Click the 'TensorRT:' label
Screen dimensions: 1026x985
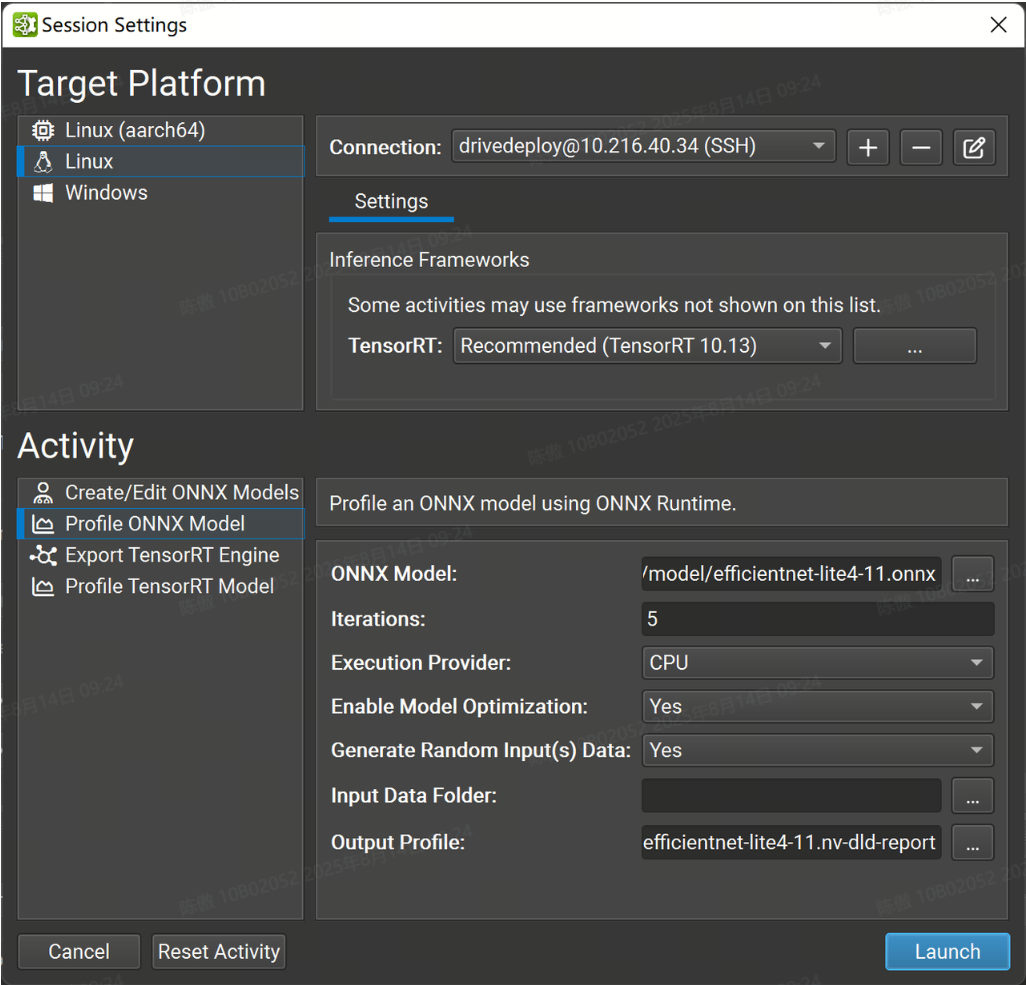pyautogui.click(x=395, y=346)
